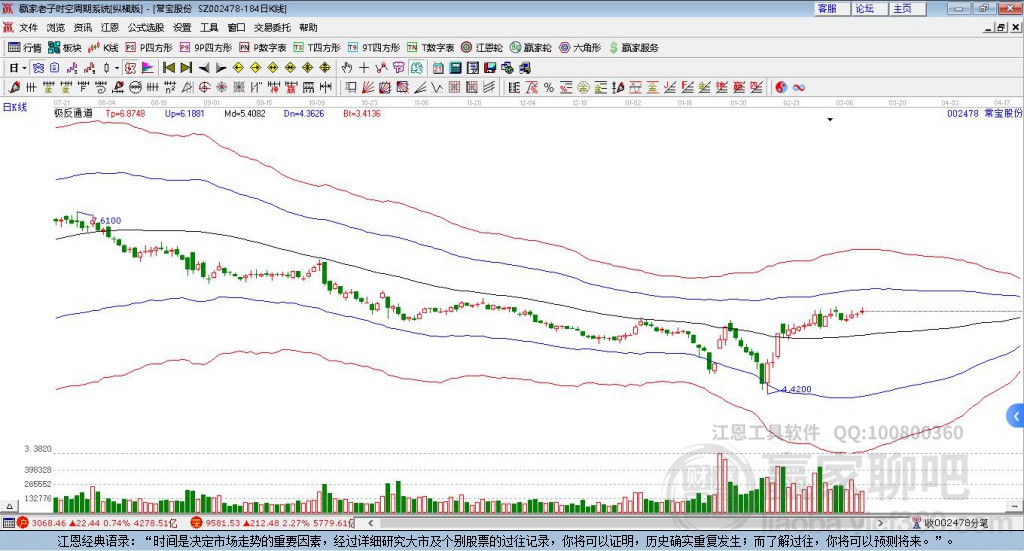This screenshot has height=551, width=1024.
Task: Open the 行情 quotes view
Action: click(24, 48)
